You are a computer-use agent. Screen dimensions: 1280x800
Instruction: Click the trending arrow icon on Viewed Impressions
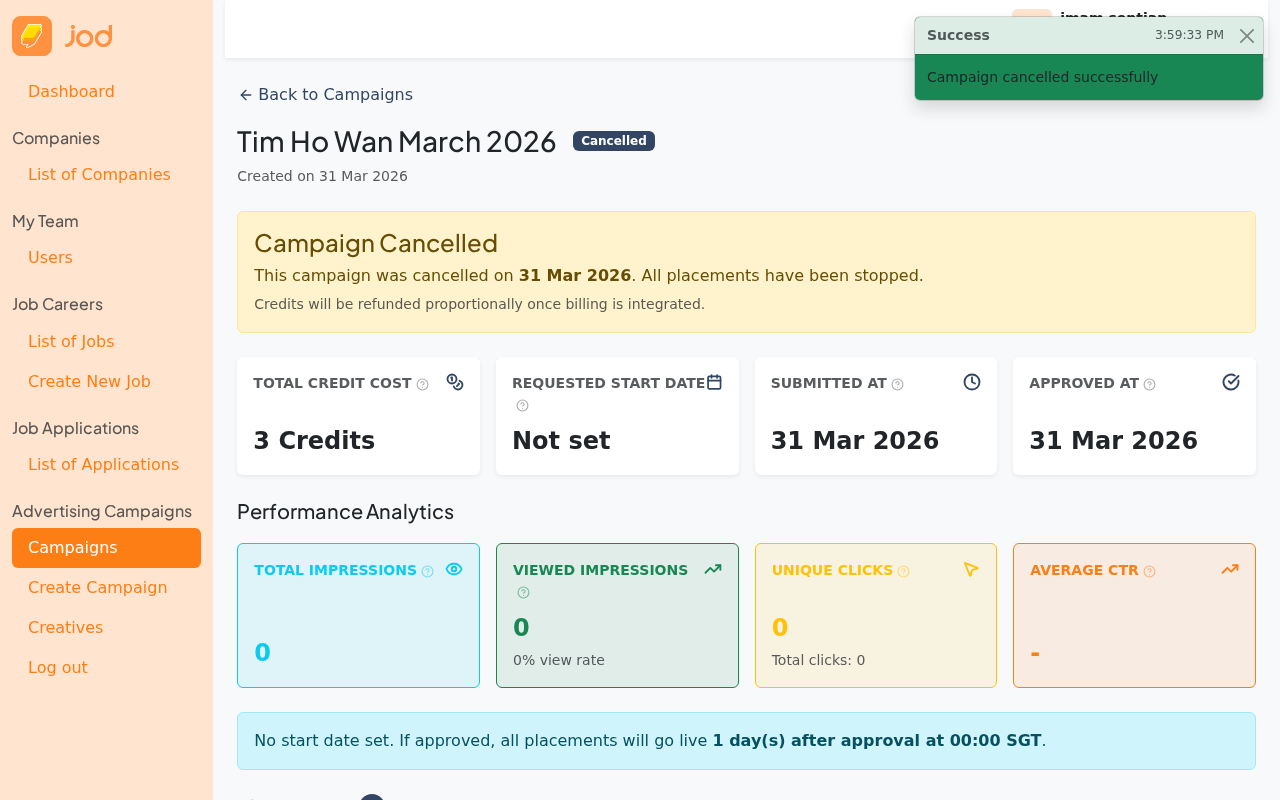[x=711, y=567]
